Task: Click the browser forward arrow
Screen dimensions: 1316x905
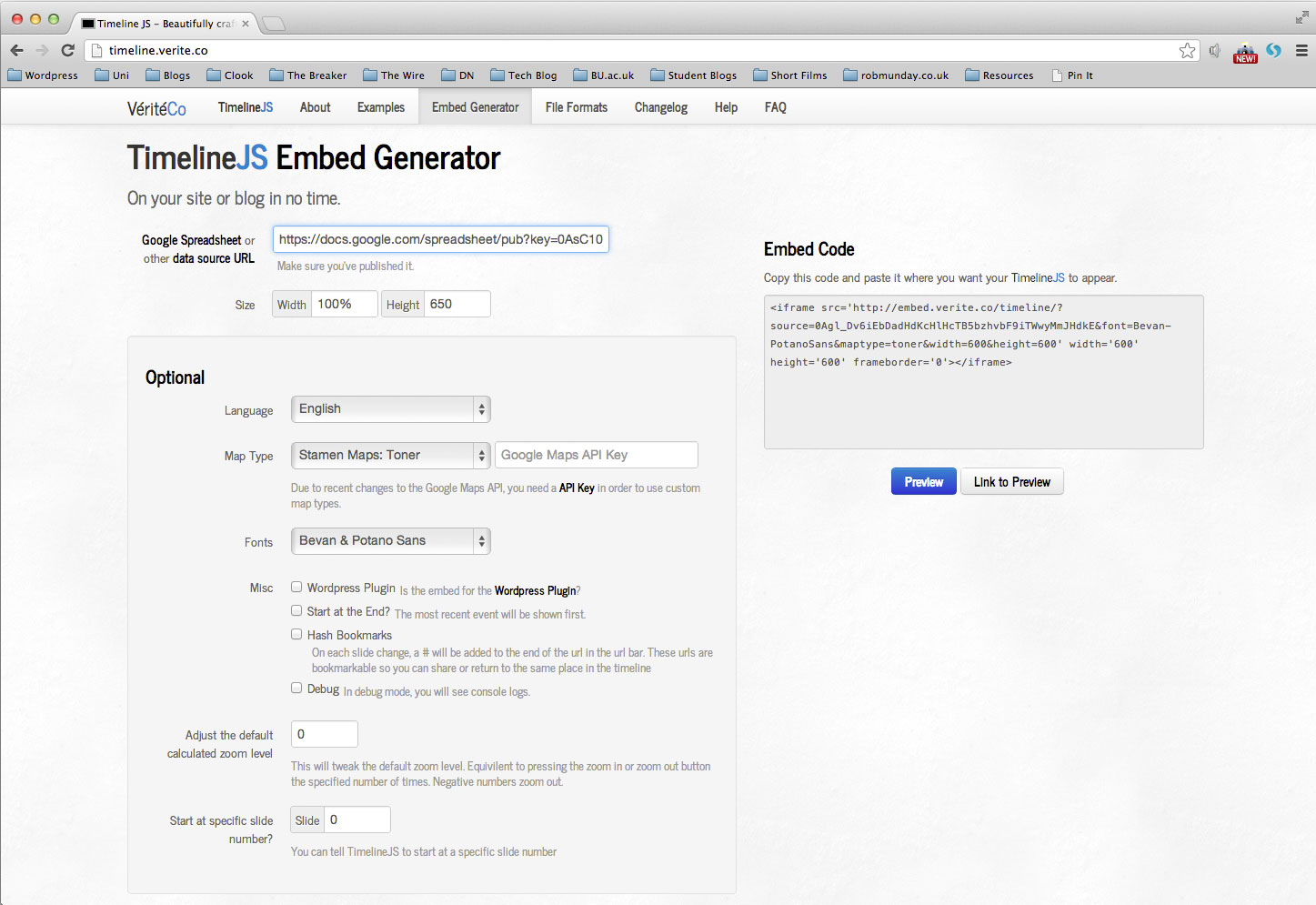Action: coord(42,50)
